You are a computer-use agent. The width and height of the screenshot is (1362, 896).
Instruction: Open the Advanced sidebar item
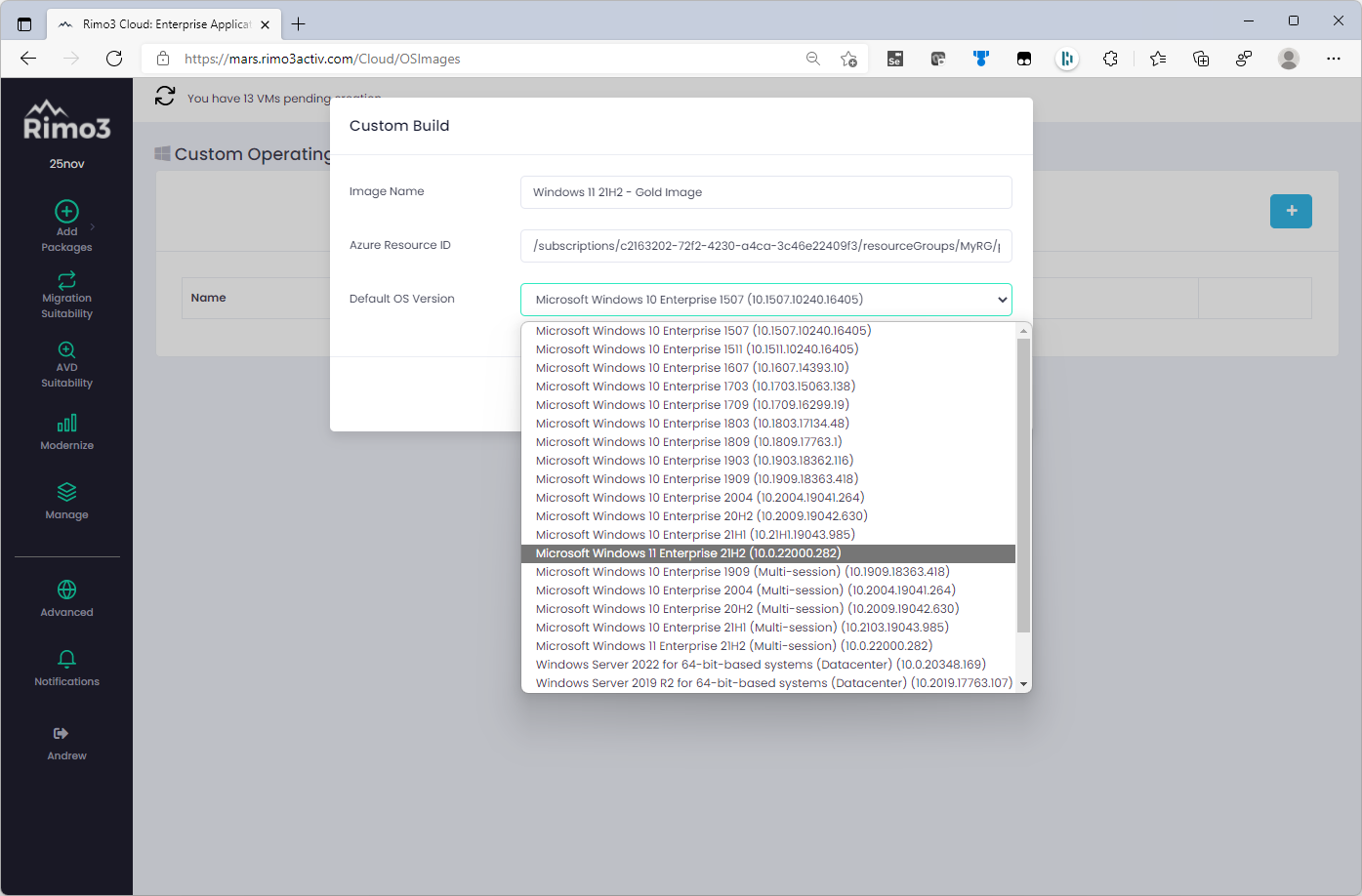tap(66, 598)
